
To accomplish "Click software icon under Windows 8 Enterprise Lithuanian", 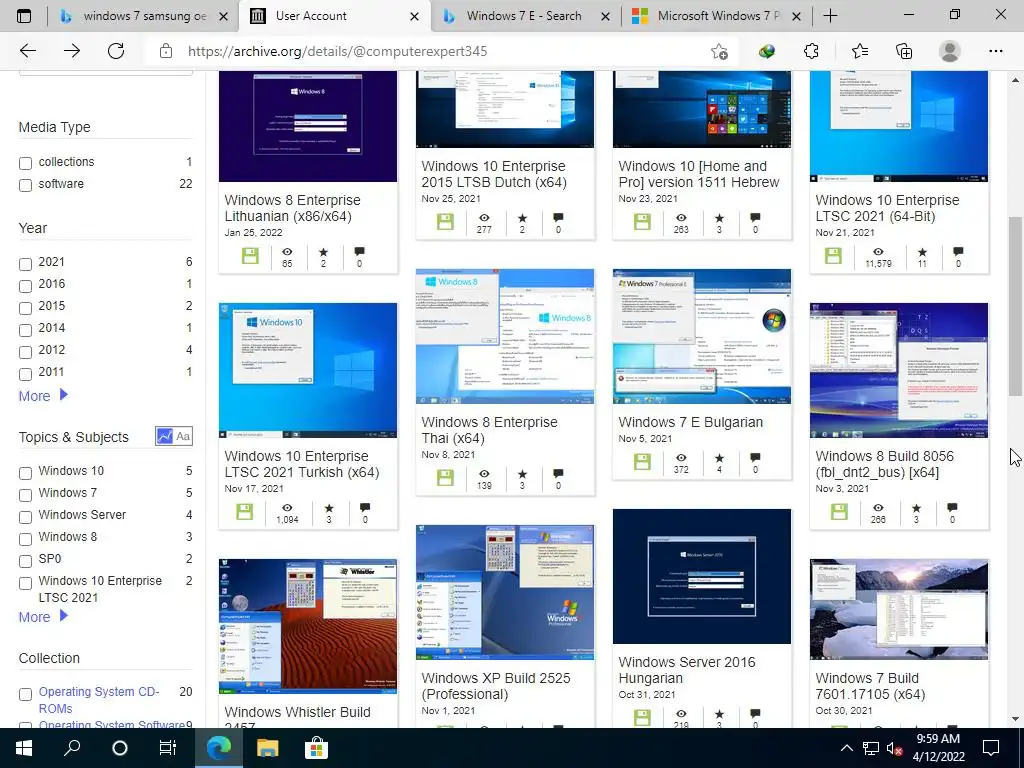I will tap(250, 255).
